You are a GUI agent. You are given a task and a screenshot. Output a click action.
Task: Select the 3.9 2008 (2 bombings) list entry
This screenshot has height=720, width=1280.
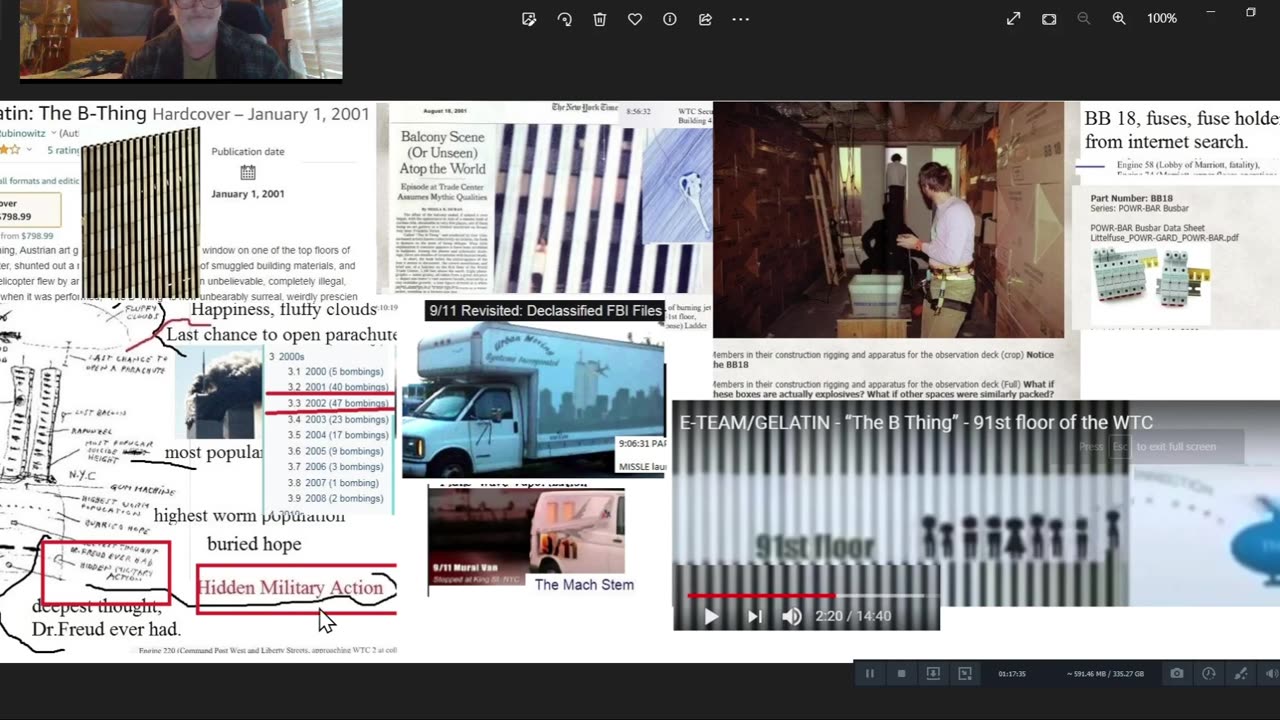pos(335,498)
